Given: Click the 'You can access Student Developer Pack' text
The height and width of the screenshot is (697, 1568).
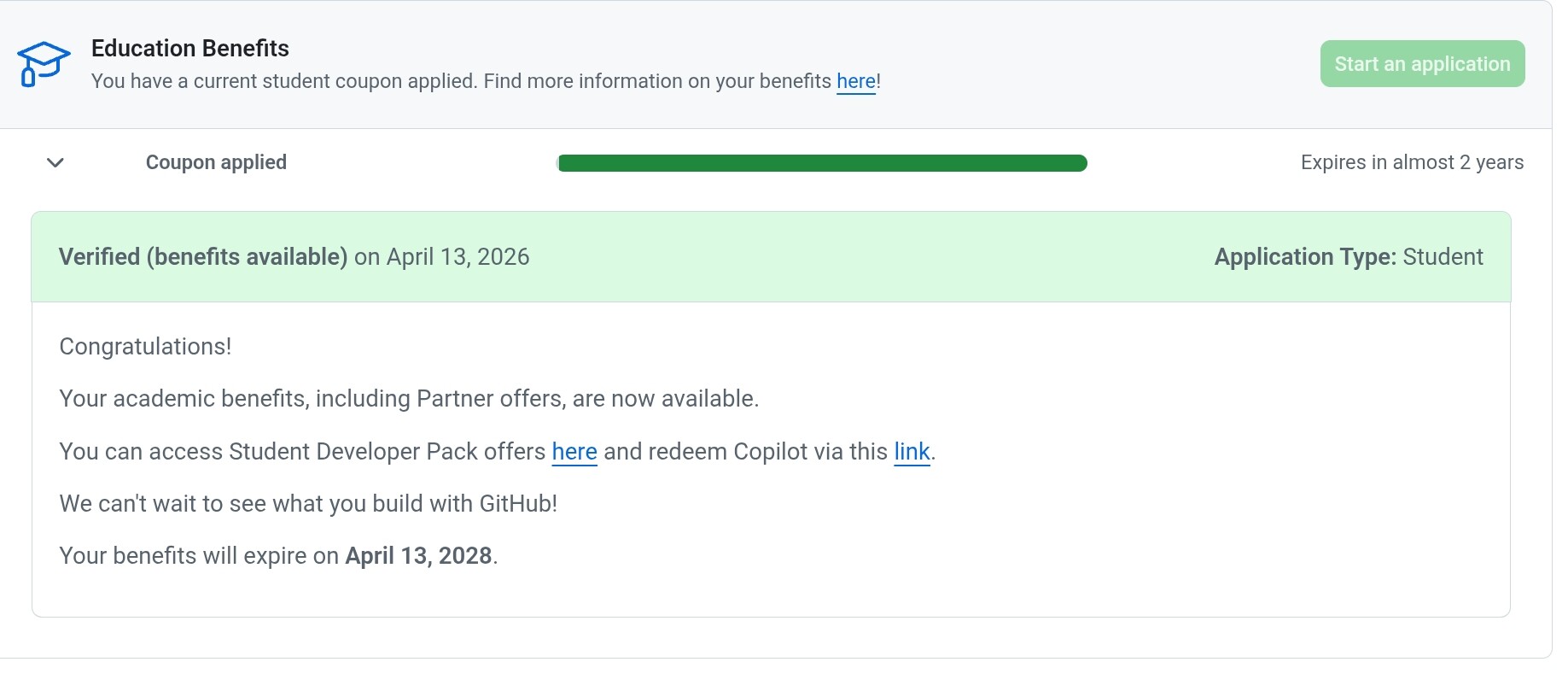Looking at the screenshot, I should coord(301,451).
